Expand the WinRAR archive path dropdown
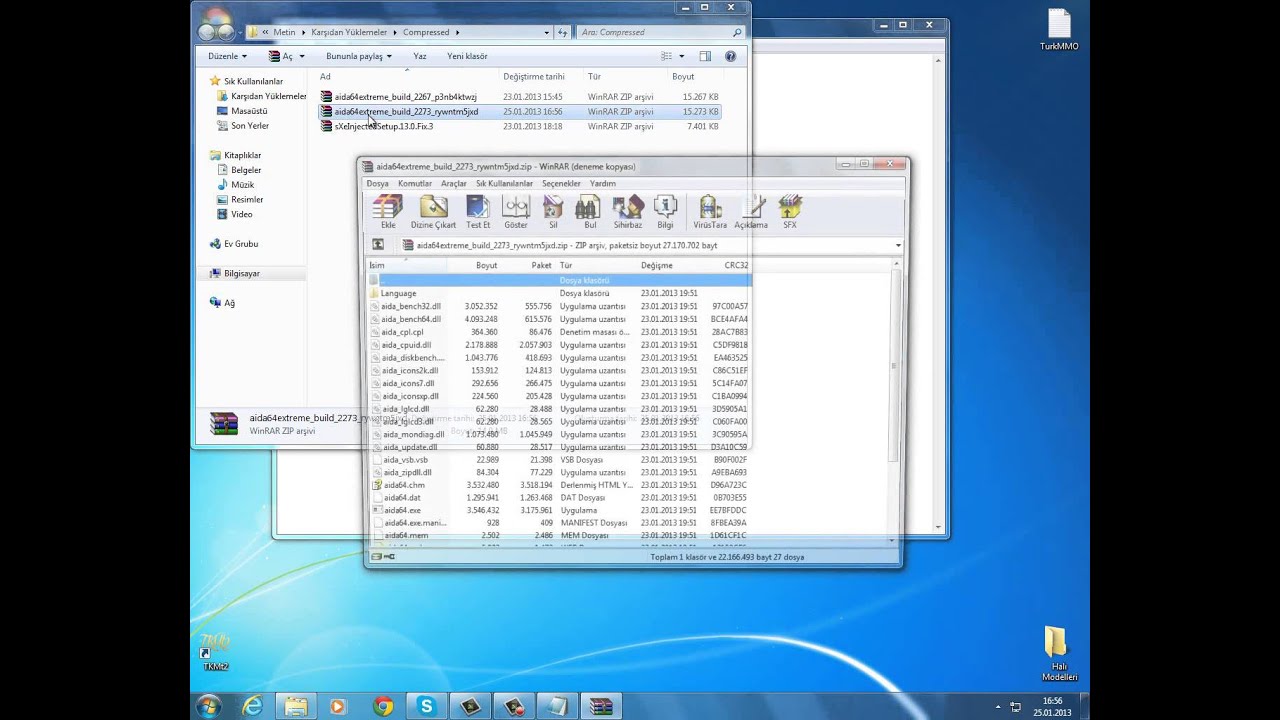Screen dimensions: 1280x720 click(x=898, y=245)
